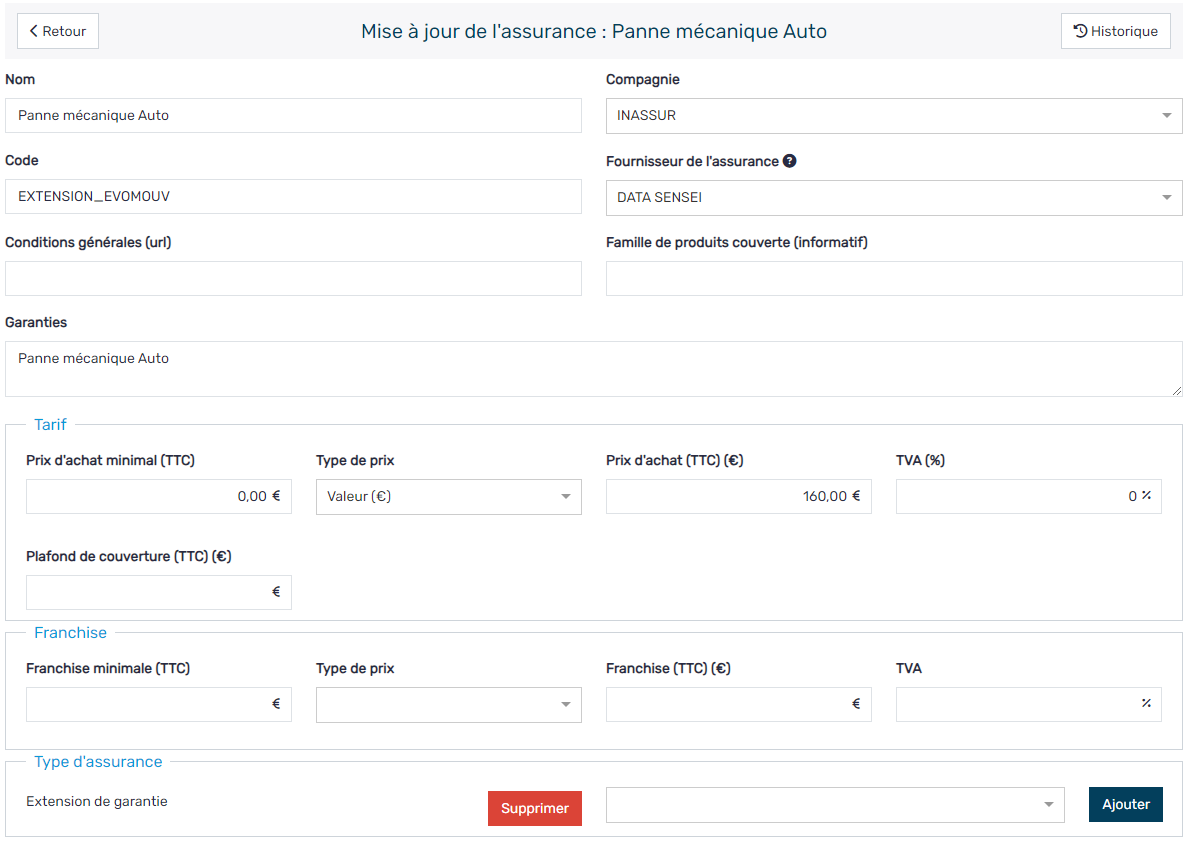Open the insurance type selector next to Ajouter

click(x=834, y=805)
